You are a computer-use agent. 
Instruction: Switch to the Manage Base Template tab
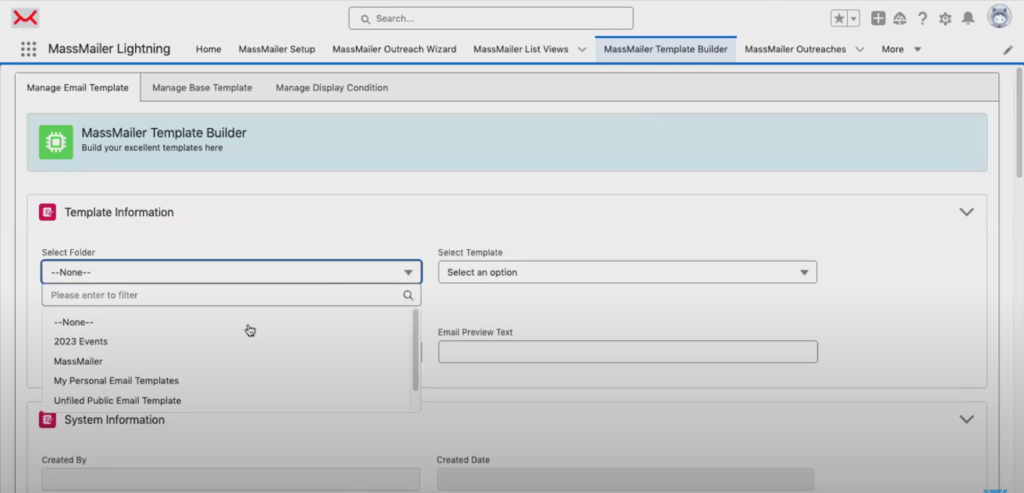click(202, 87)
